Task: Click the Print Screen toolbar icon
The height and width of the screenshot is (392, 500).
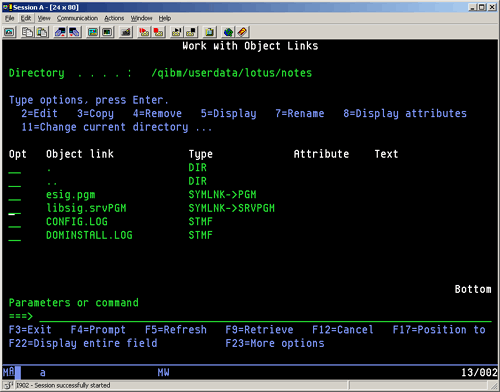Action: click(x=9, y=32)
